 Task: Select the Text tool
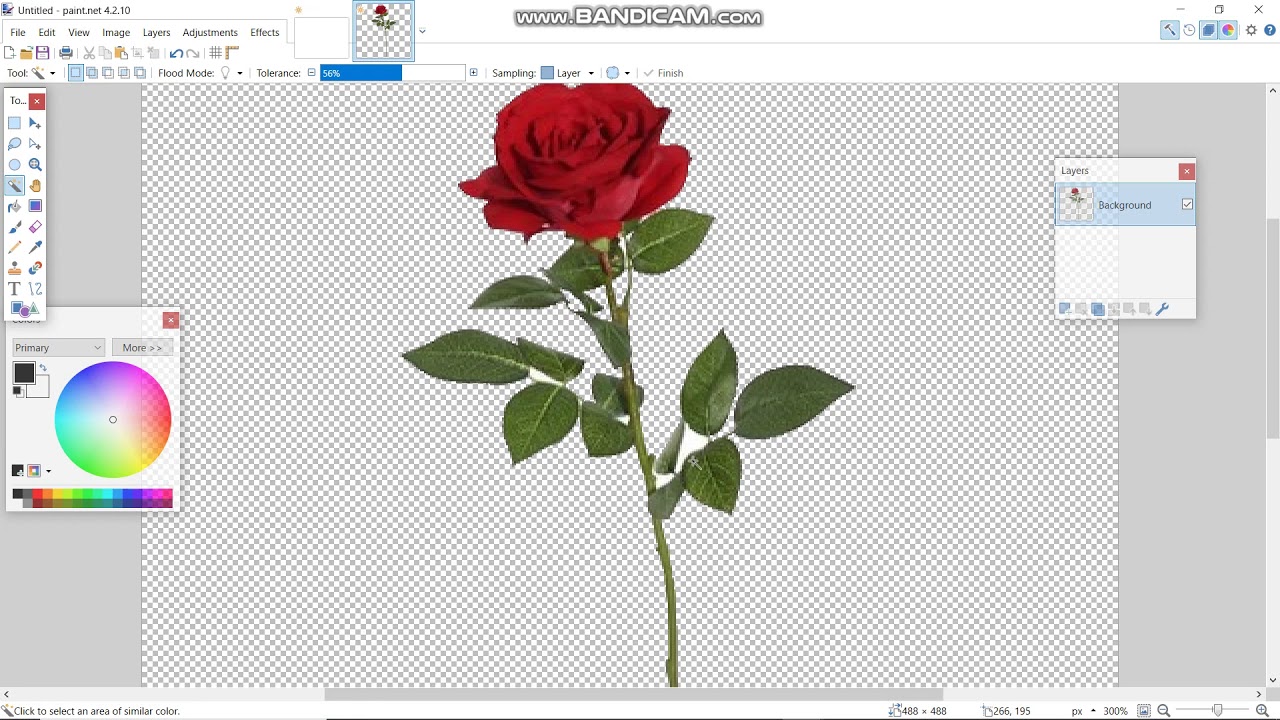15,289
